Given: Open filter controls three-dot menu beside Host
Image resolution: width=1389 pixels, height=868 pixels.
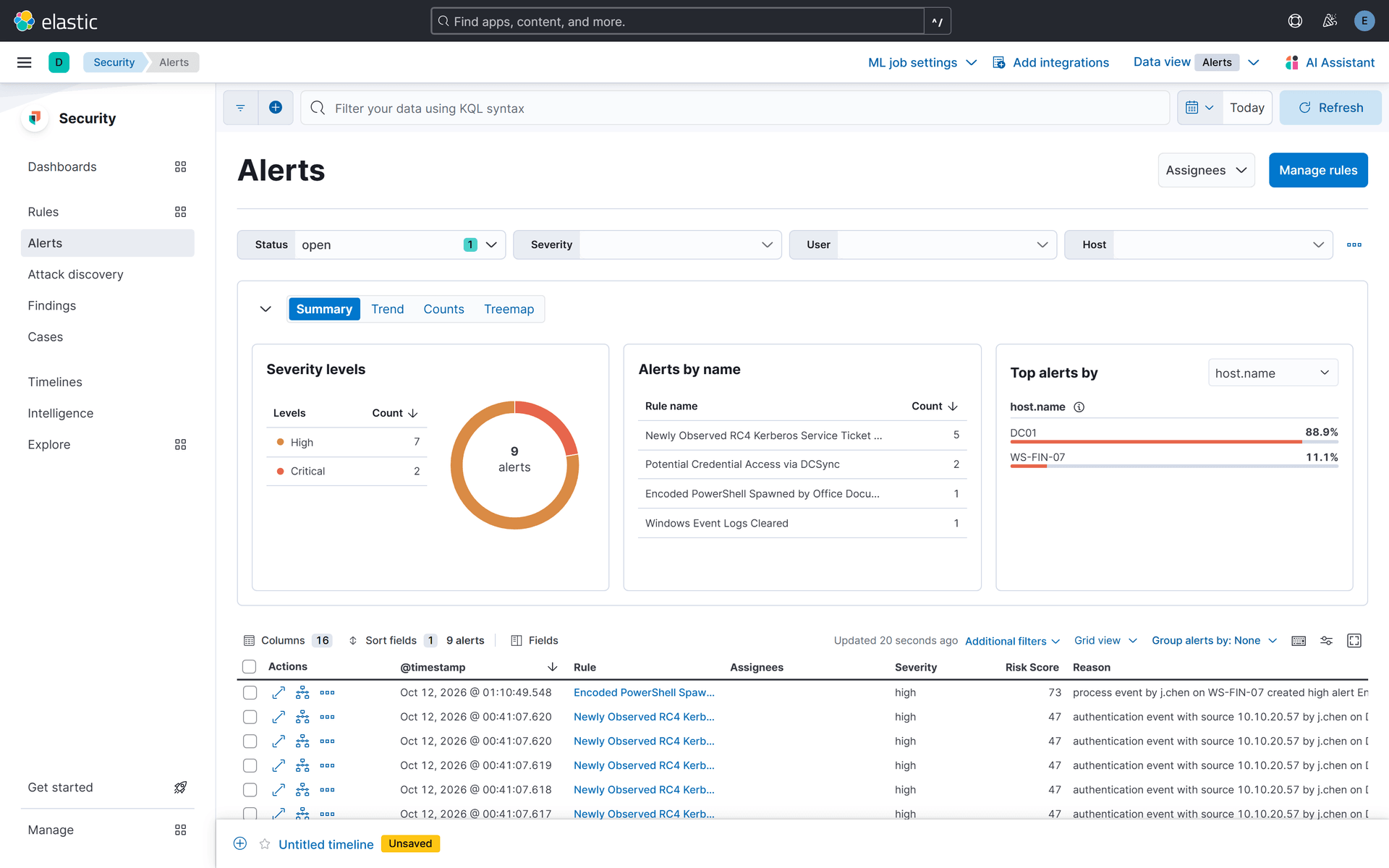Looking at the screenshot, I should [x=1354, y=245].
